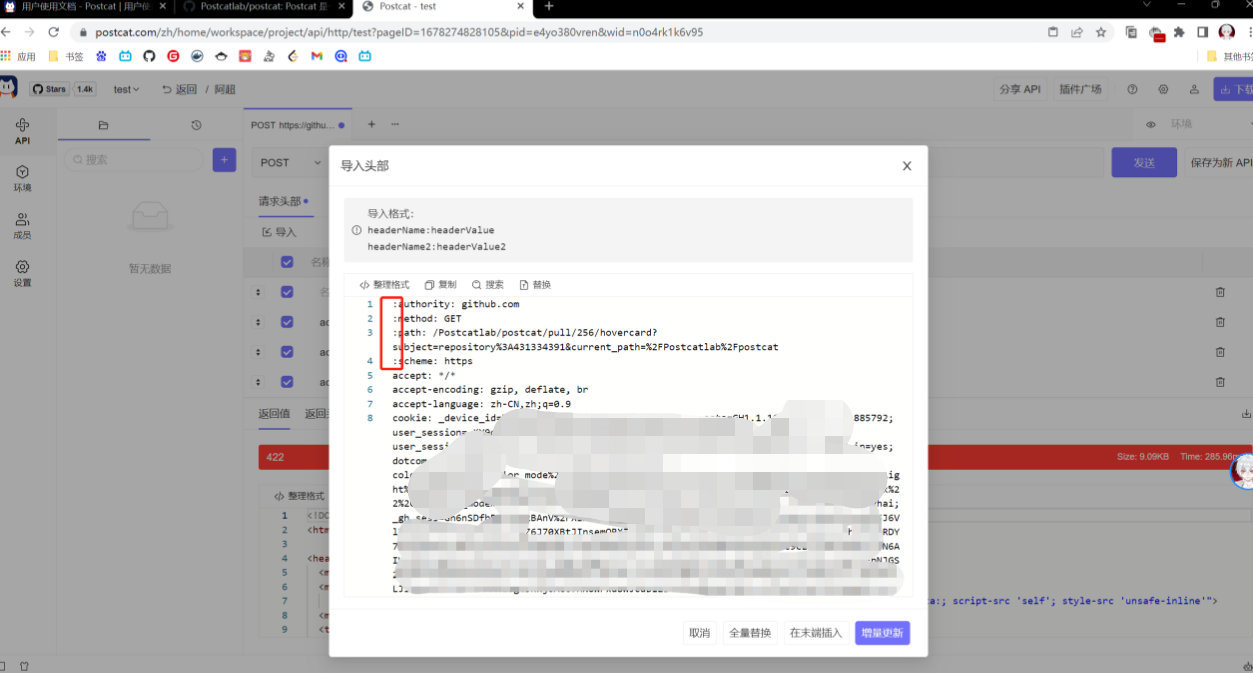
Task: Select the 返回值 response tab
Action: pyautogui.click(x=274, y=413)
